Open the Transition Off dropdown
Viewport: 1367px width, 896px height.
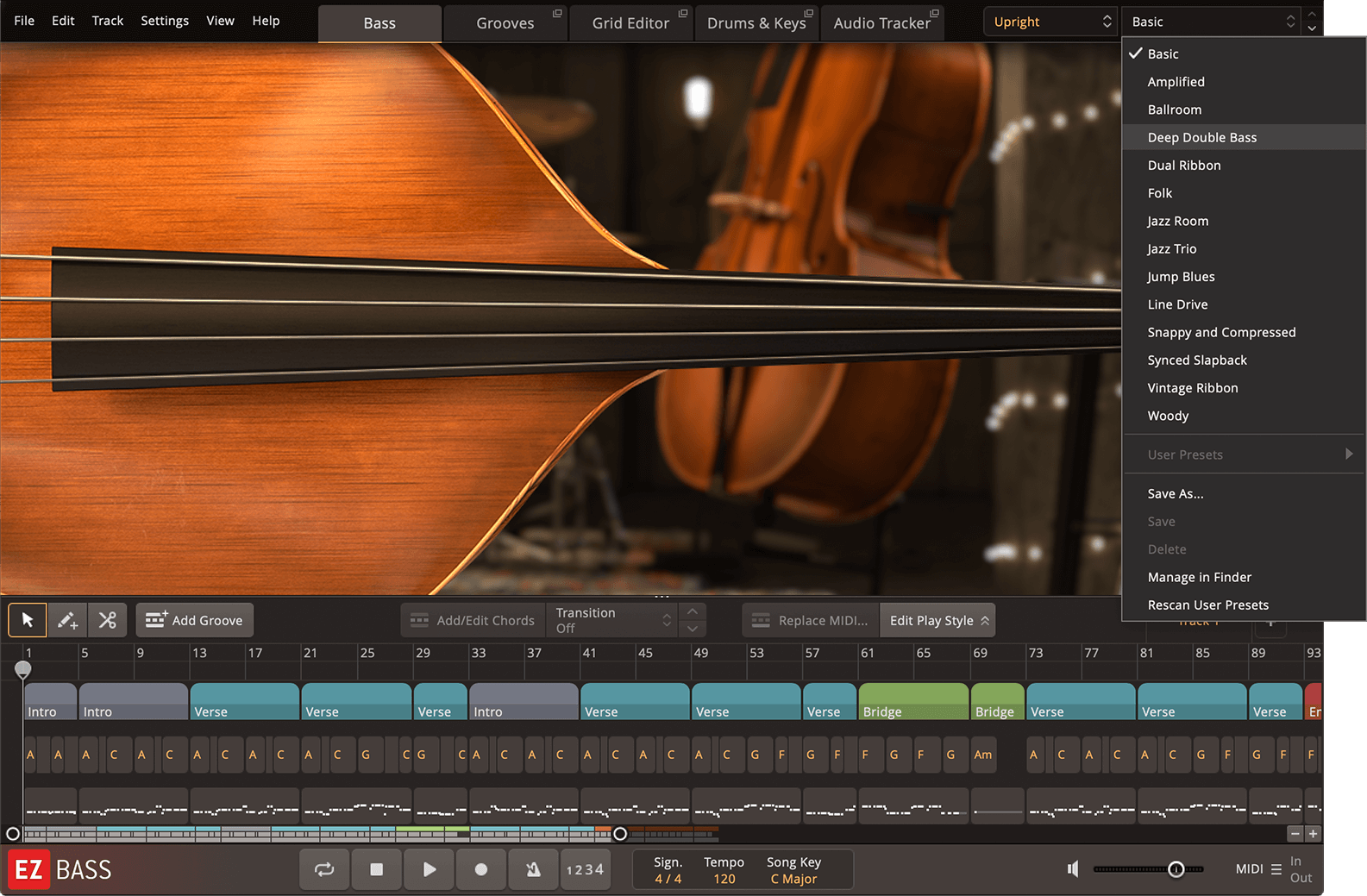612,620
